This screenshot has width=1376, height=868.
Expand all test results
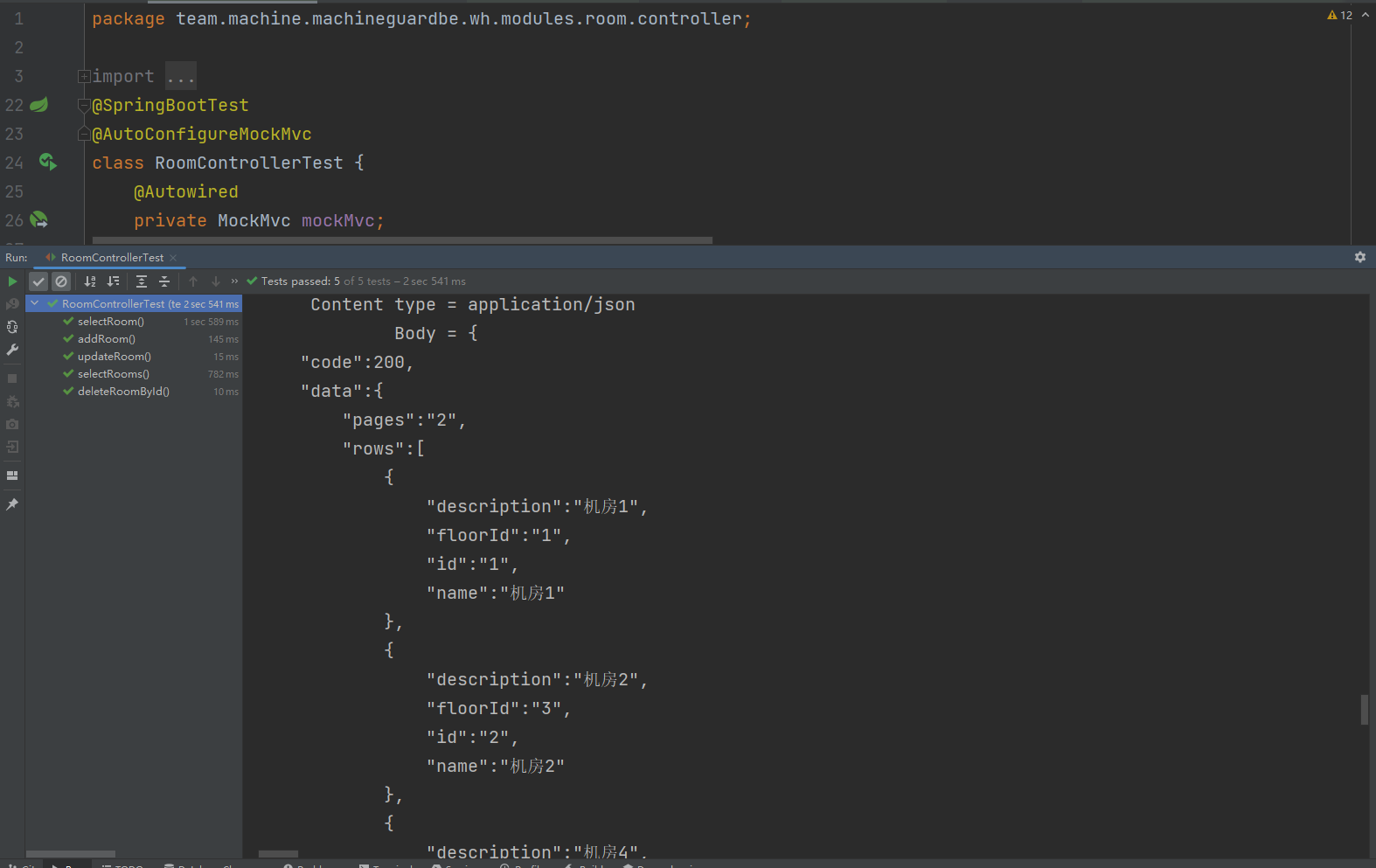pyautogui.click(x=142, y=281)
